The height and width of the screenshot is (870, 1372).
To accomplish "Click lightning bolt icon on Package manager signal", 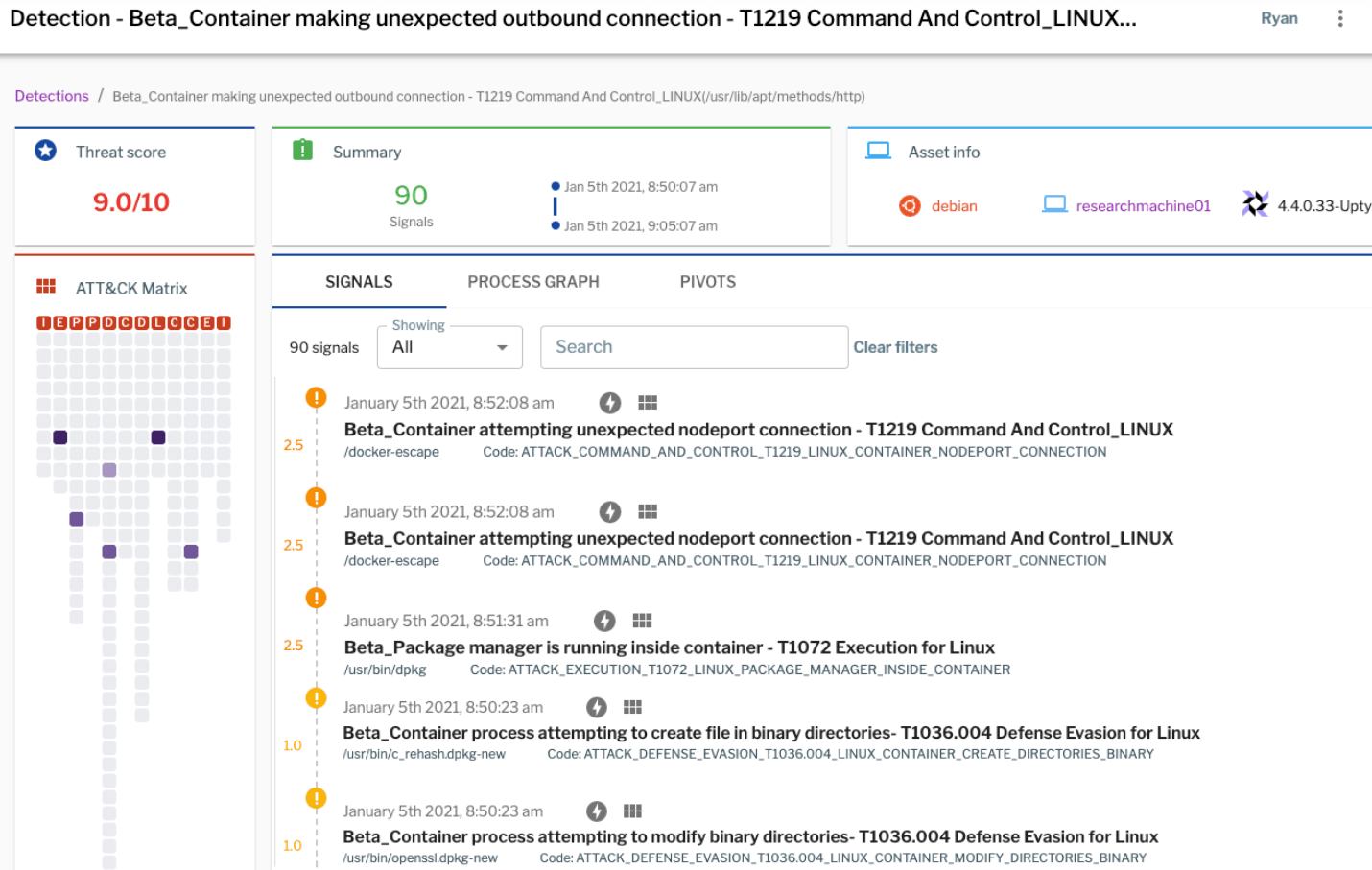I will [x=604, y=621].
